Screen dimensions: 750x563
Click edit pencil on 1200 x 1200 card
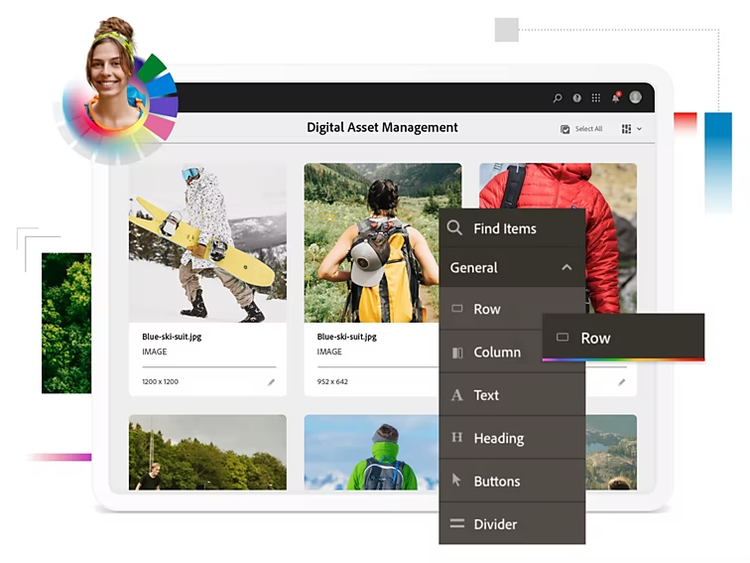point(271,382)
